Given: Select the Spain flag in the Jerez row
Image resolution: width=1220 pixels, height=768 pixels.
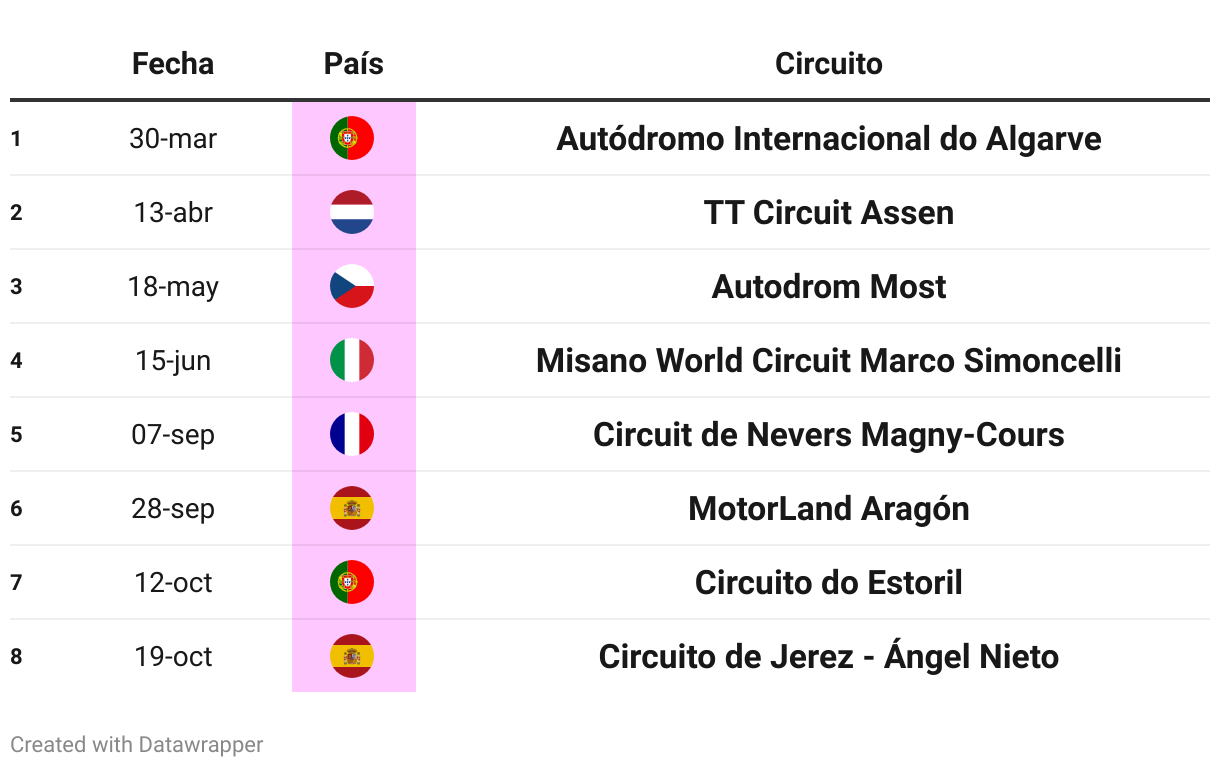Looking at the screenshot, I should pos(352,656).
